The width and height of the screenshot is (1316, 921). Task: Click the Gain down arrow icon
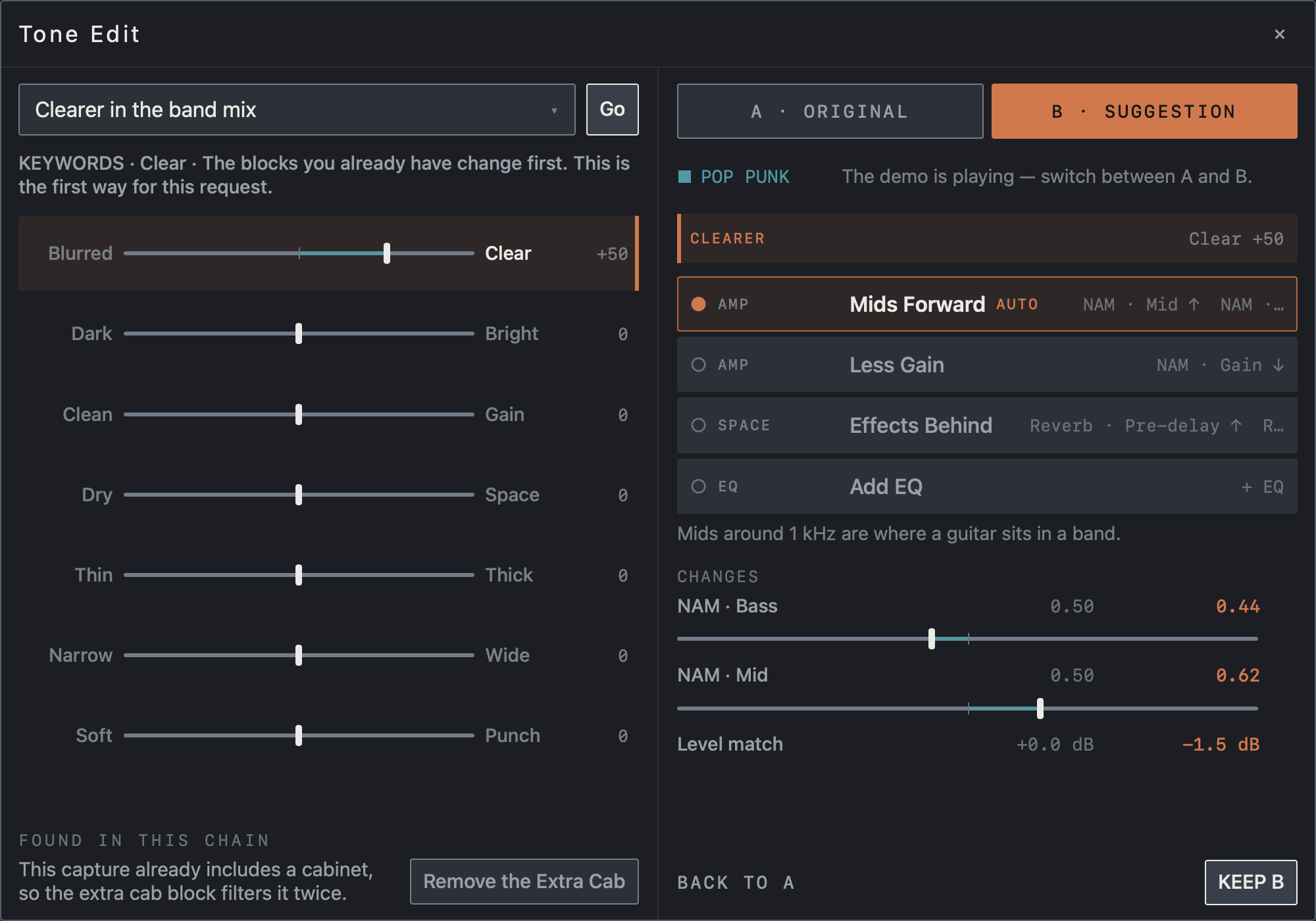(1278, 365)
